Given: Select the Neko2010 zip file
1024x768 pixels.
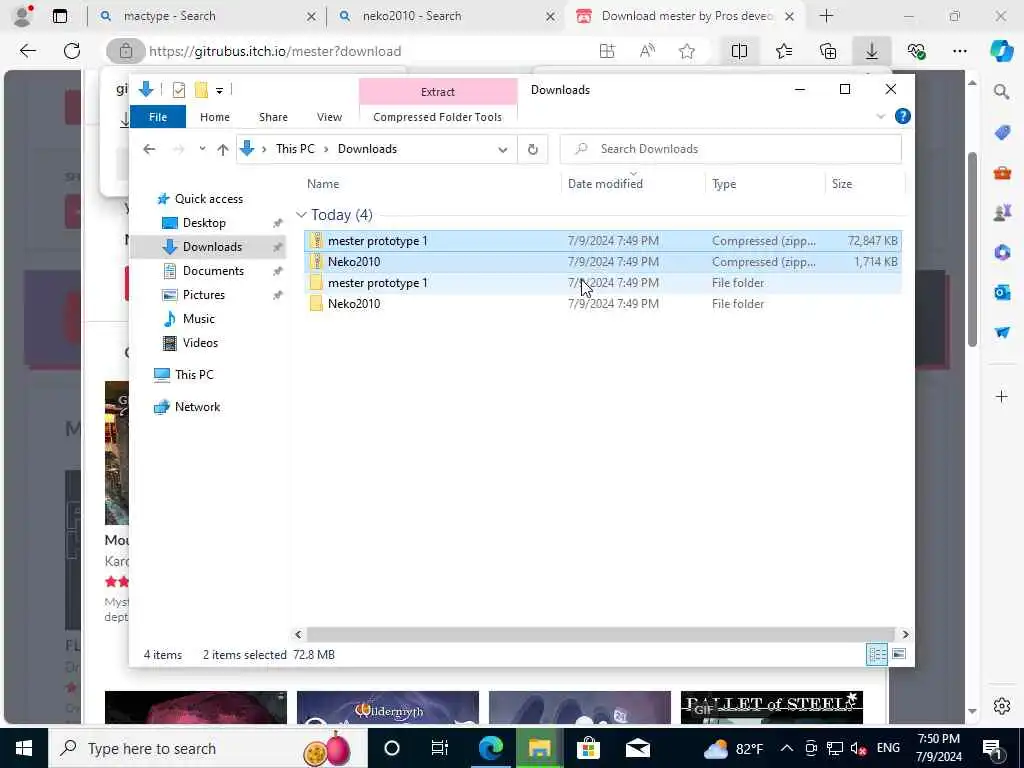Looking at the screenshot, I should point(603,262).
